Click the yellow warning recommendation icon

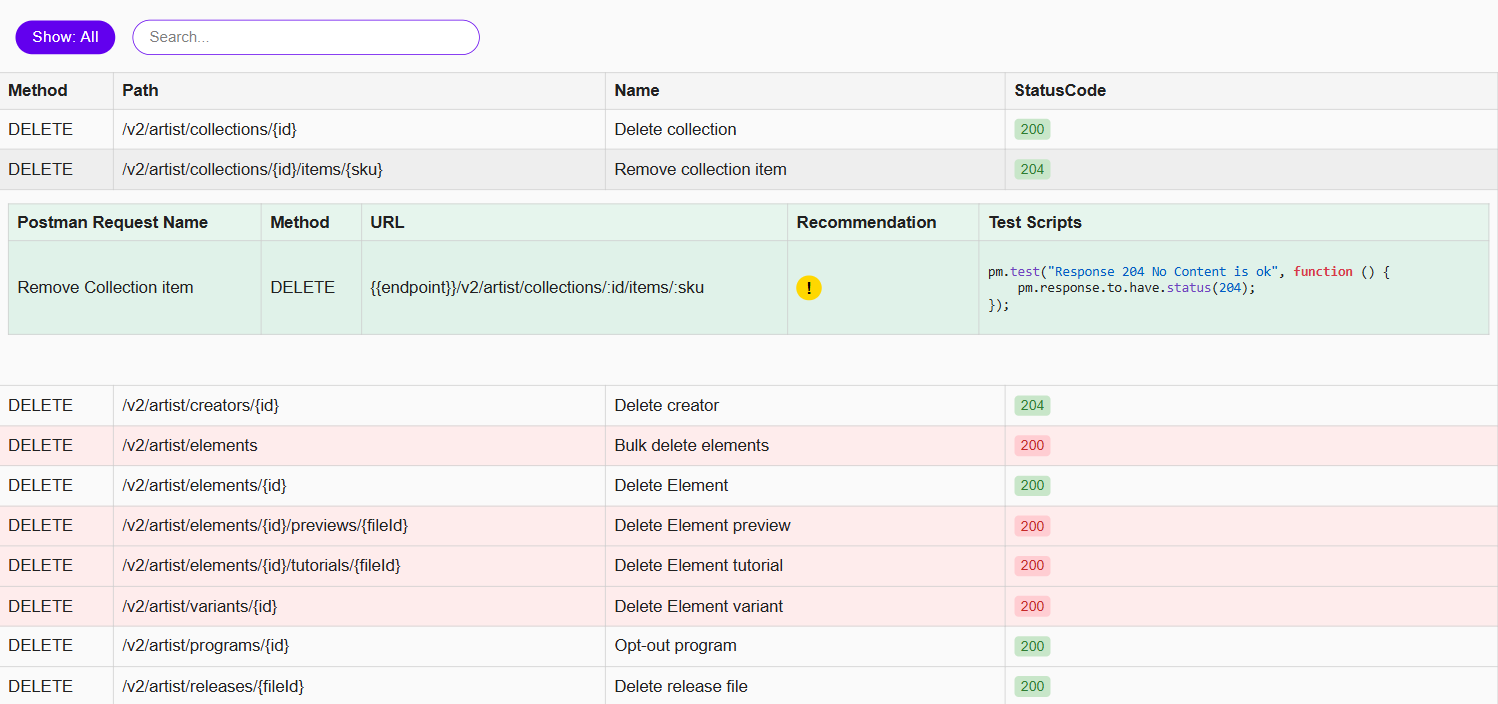(x=809, y=288)
